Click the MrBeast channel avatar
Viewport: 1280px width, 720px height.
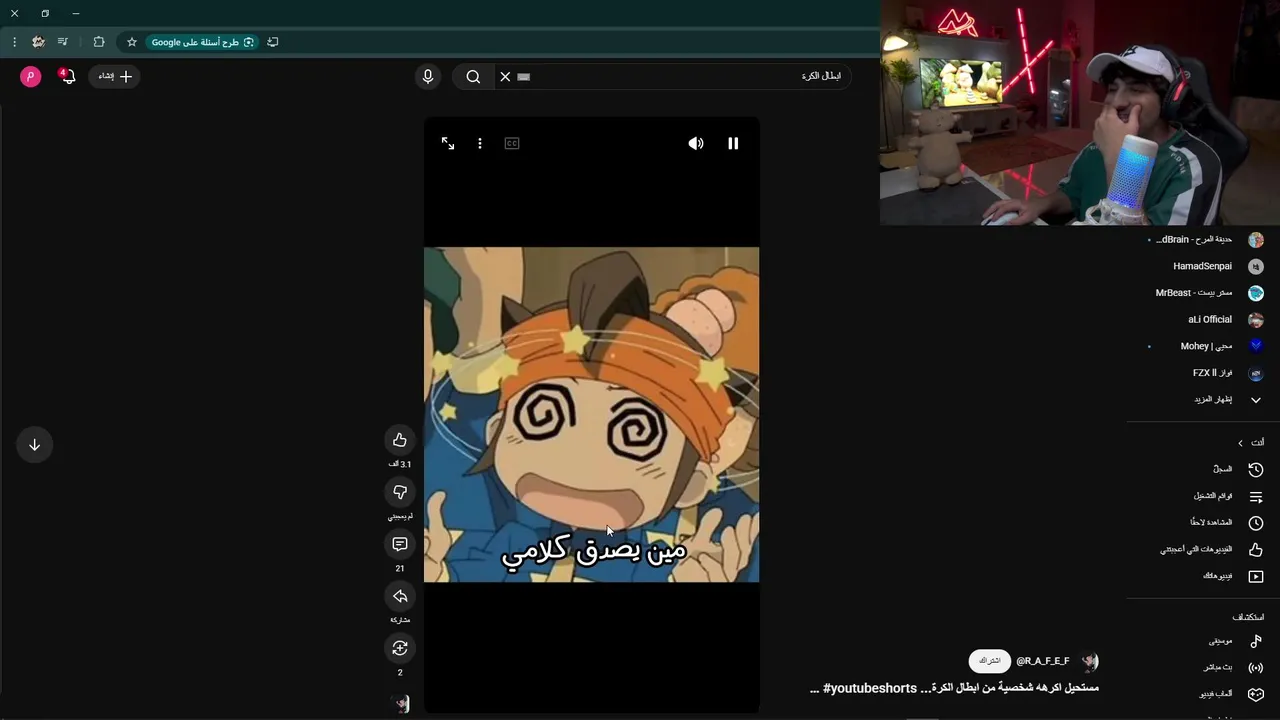[1256, 293]
